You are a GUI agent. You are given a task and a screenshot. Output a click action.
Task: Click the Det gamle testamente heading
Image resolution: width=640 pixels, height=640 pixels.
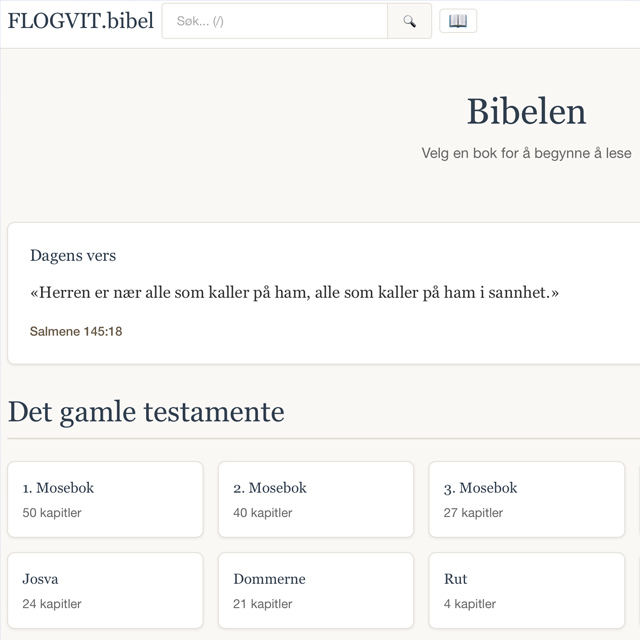[146, 412]
